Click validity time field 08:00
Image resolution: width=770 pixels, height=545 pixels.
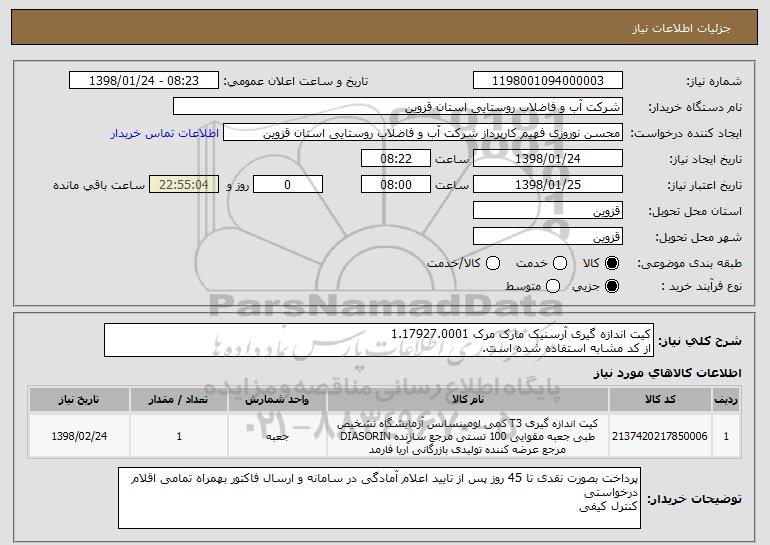396,185
